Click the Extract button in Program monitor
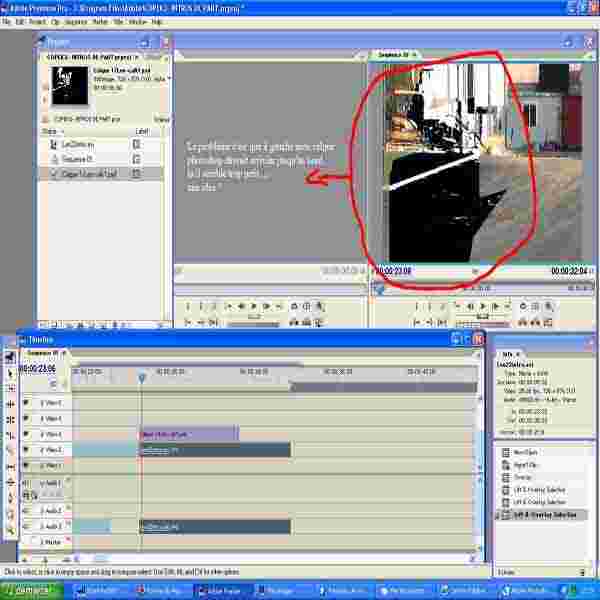The image size is (600, 600). click(x=535, y=323)
